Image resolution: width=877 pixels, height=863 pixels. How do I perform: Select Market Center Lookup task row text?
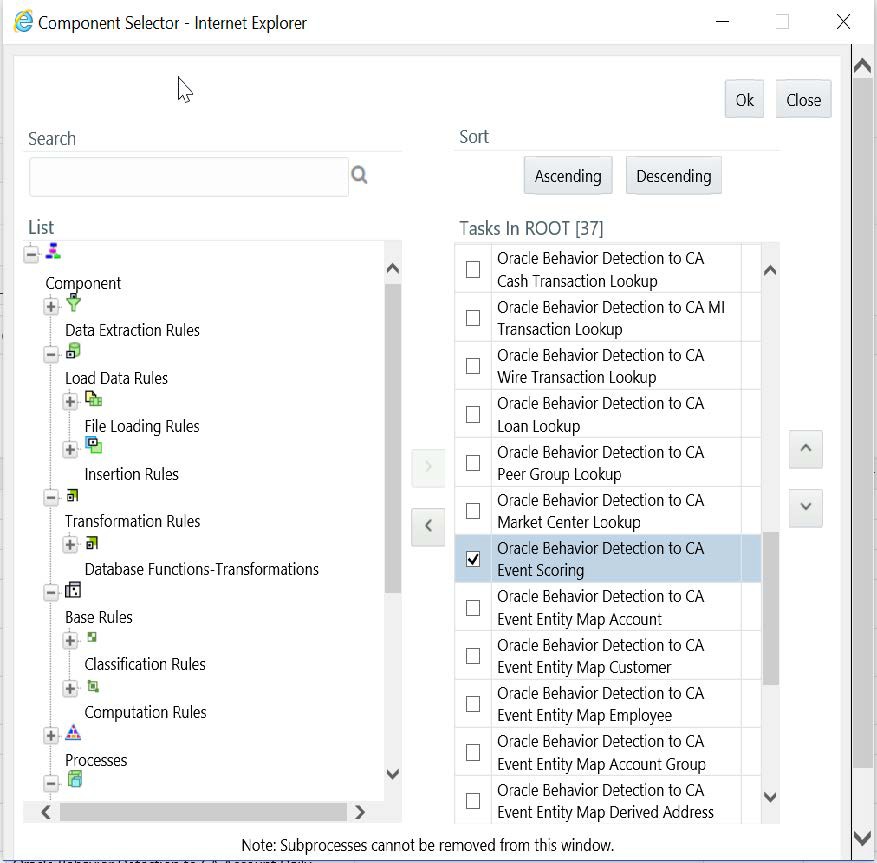600,511
